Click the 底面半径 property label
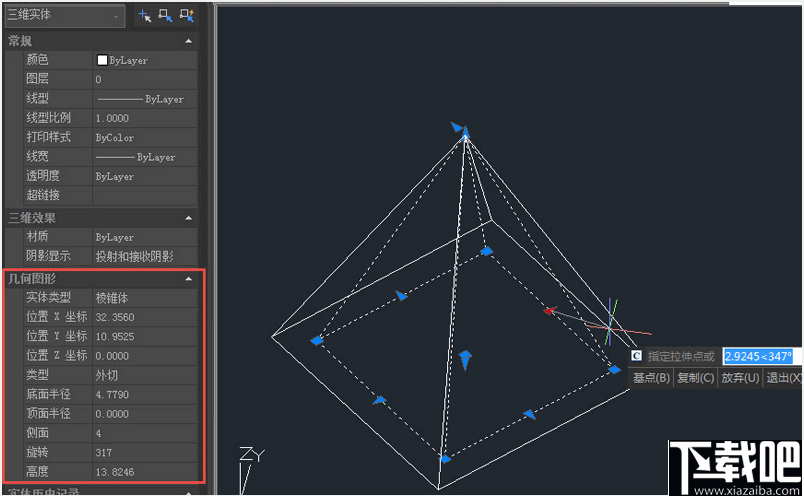 [48, 394]
